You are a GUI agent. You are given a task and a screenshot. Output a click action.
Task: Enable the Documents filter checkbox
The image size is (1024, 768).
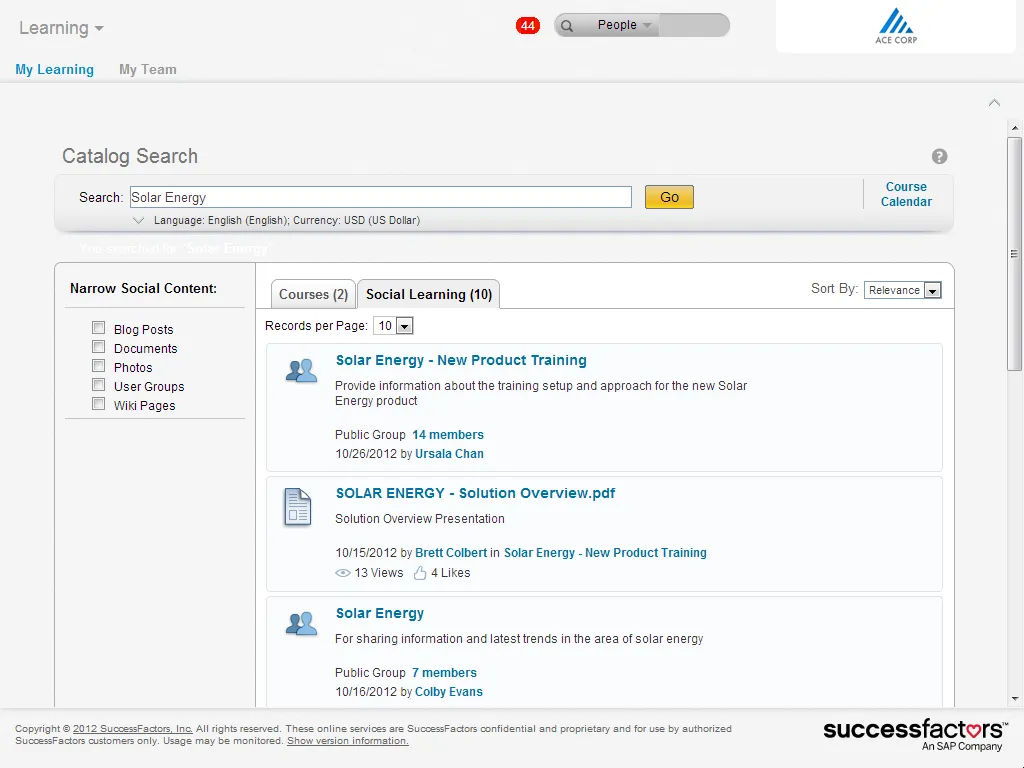(98, 347)
